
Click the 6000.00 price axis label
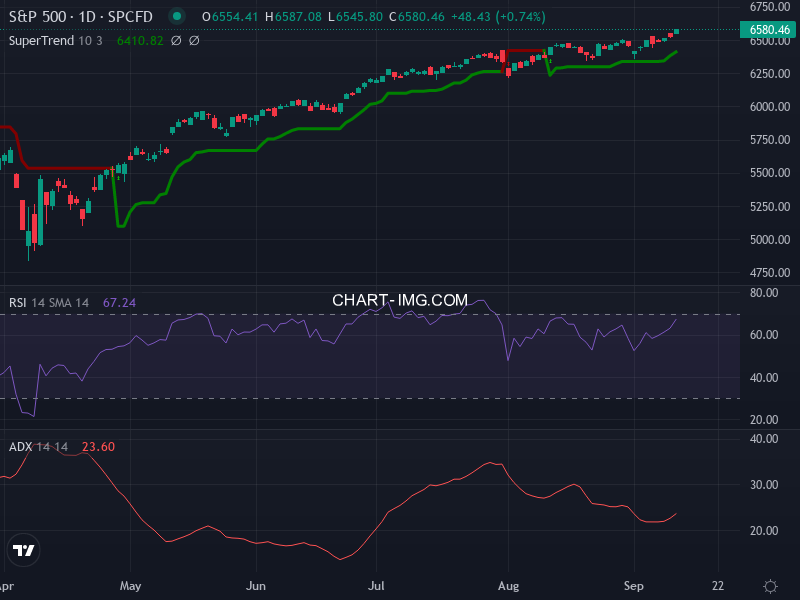pyautogui.click(x=770, y=107)
